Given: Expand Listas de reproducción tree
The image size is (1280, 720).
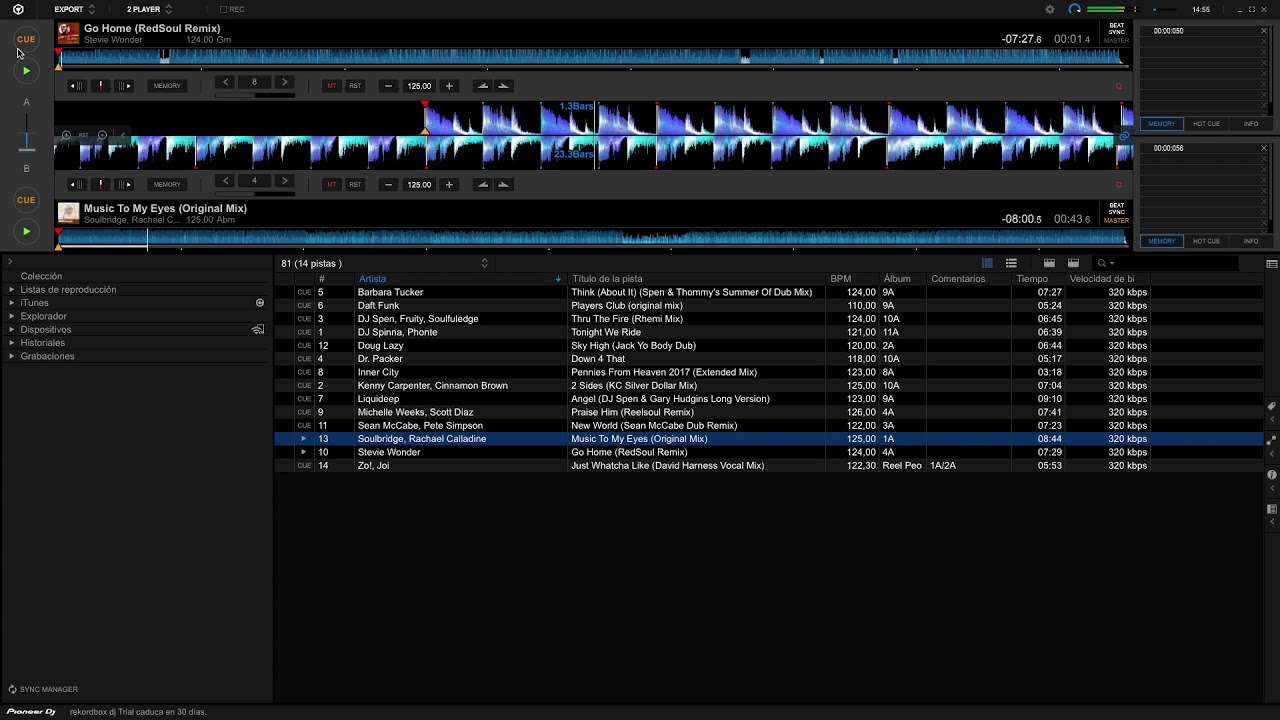Looking at the screenshot, I should coord(12,290).
